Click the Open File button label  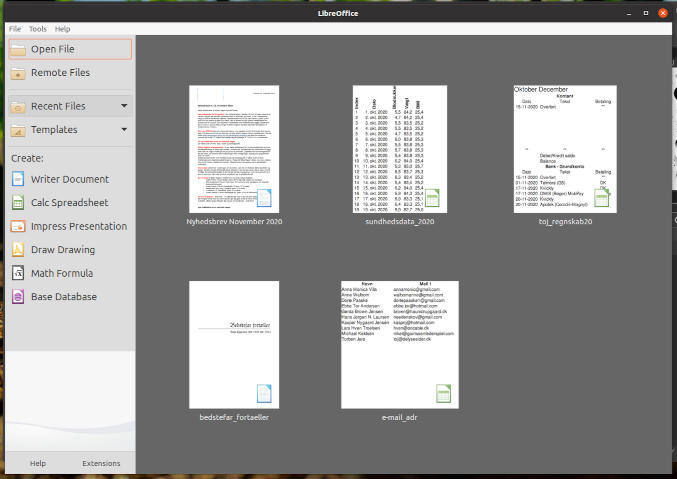click(x=53, y=49)
